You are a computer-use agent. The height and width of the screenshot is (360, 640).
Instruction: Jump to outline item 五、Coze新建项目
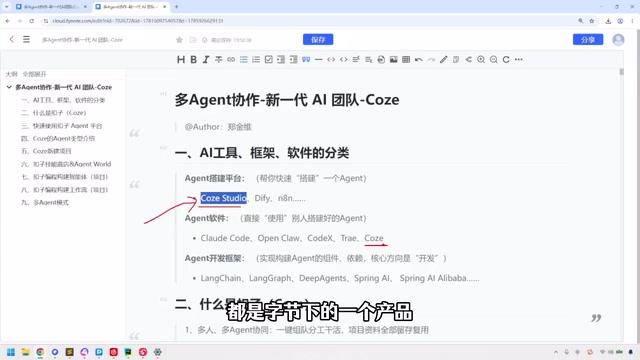coord(46,151)
